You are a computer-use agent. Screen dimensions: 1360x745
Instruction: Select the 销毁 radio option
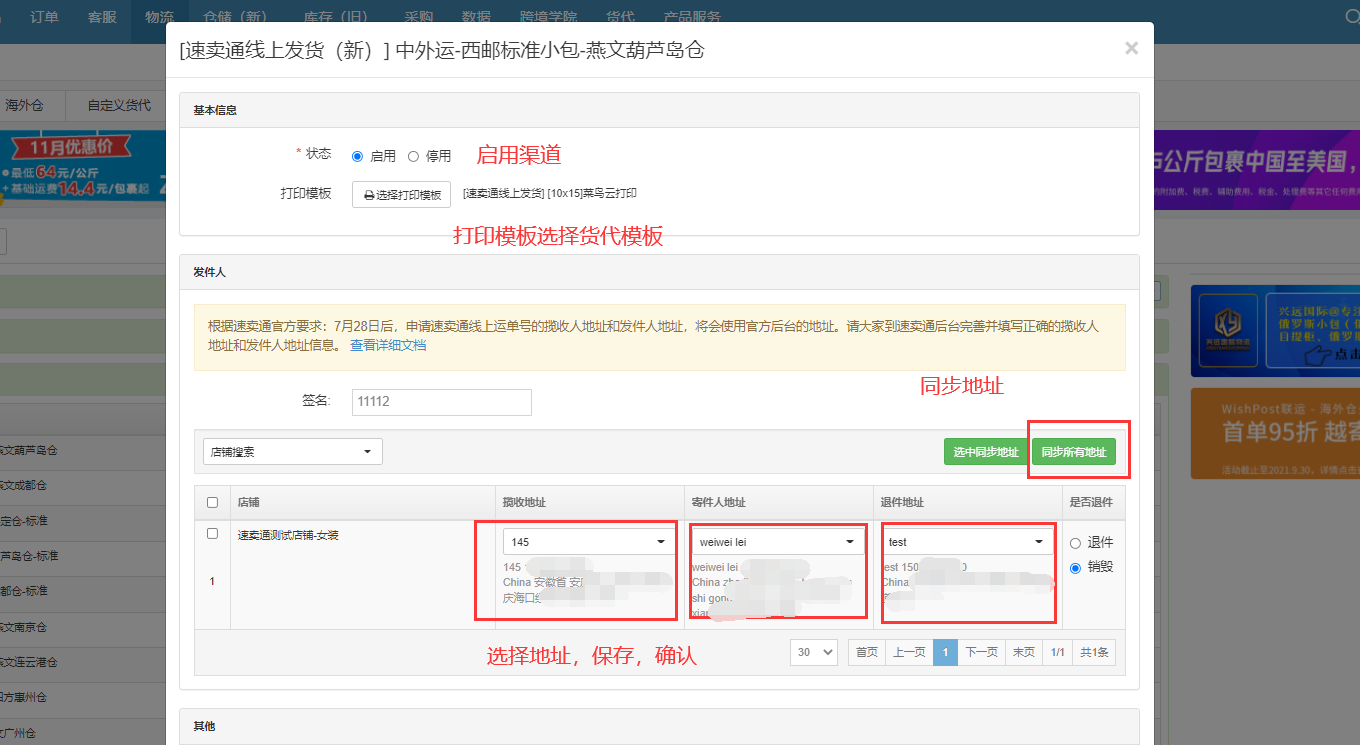click(x=1075, y=568)
